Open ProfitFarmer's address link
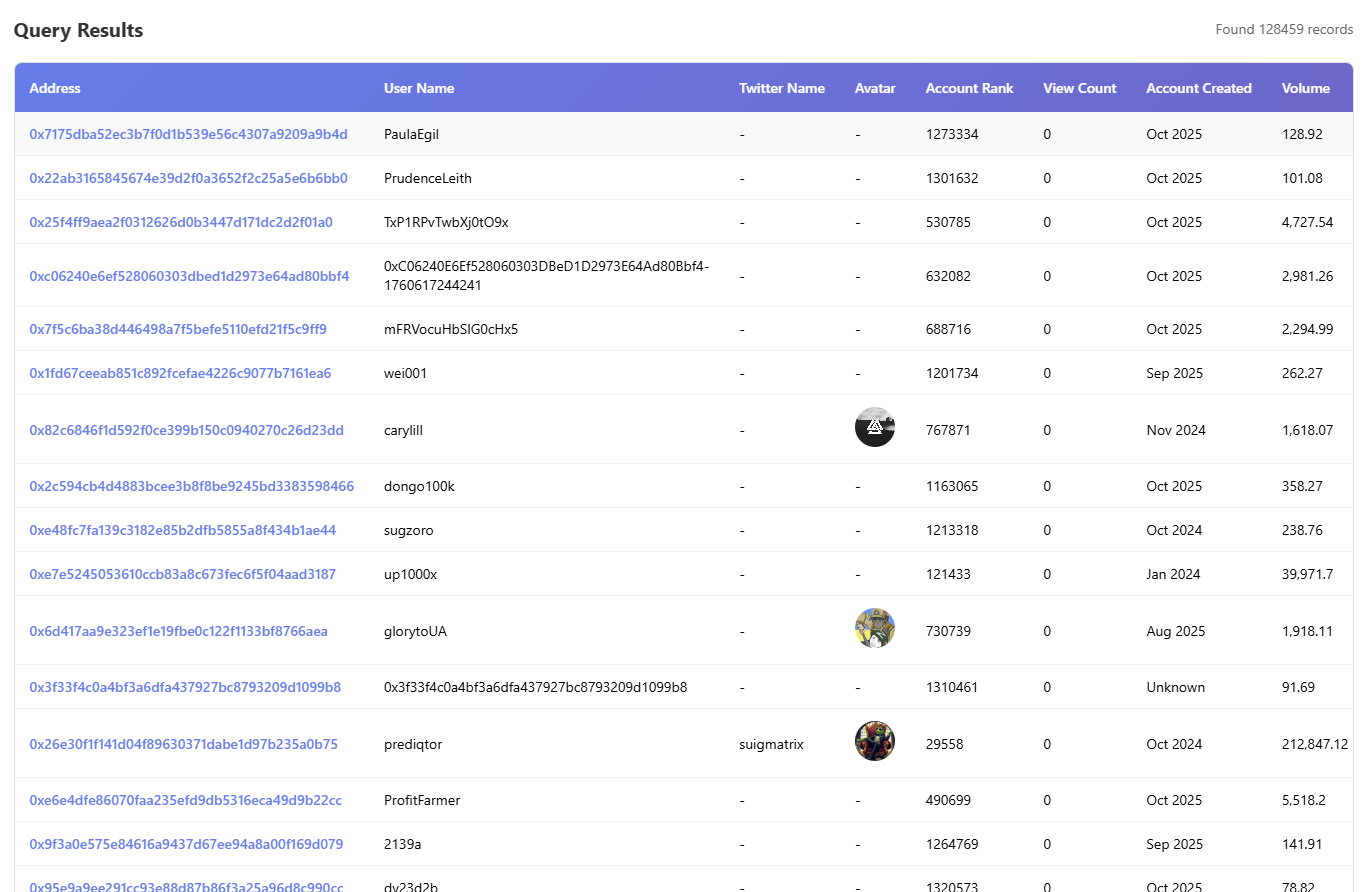 (183, 800)
